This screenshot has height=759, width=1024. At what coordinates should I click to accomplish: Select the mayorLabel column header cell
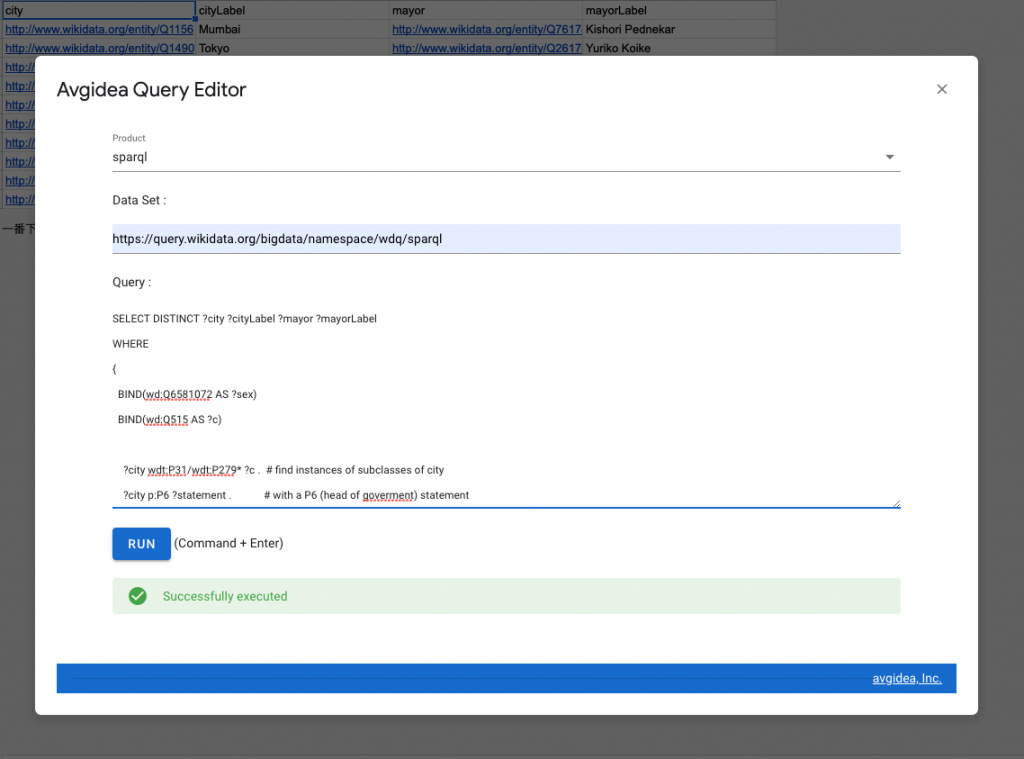click(678, 11)
